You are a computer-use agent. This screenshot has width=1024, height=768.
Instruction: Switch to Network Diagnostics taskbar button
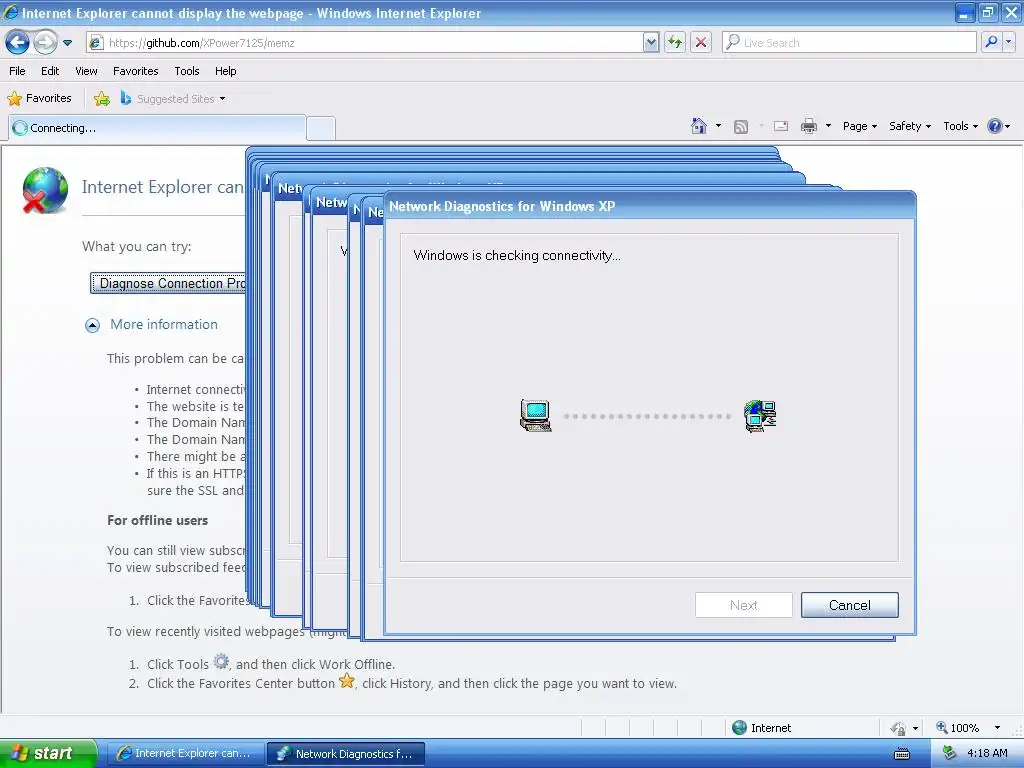[346, 754]
